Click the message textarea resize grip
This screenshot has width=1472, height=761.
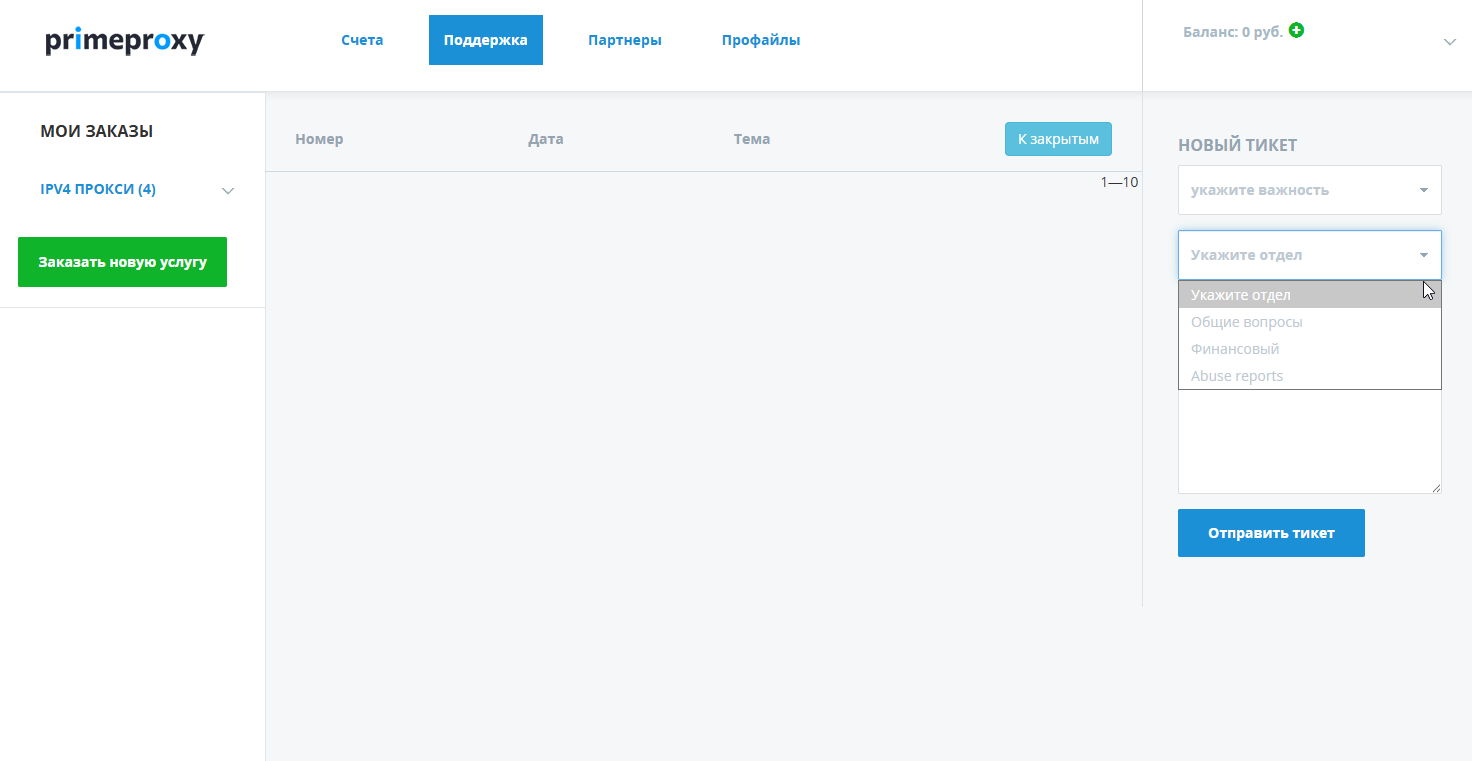tap(1436, 488)
